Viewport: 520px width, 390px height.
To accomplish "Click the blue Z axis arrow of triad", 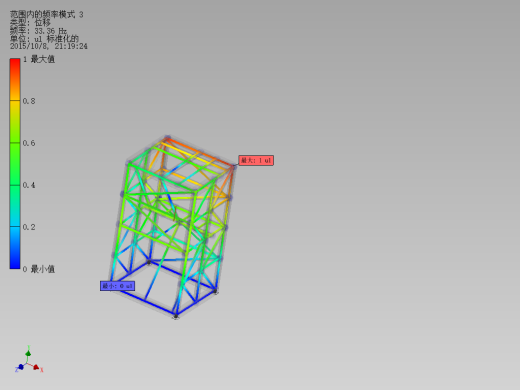I will tap(20, 367).
